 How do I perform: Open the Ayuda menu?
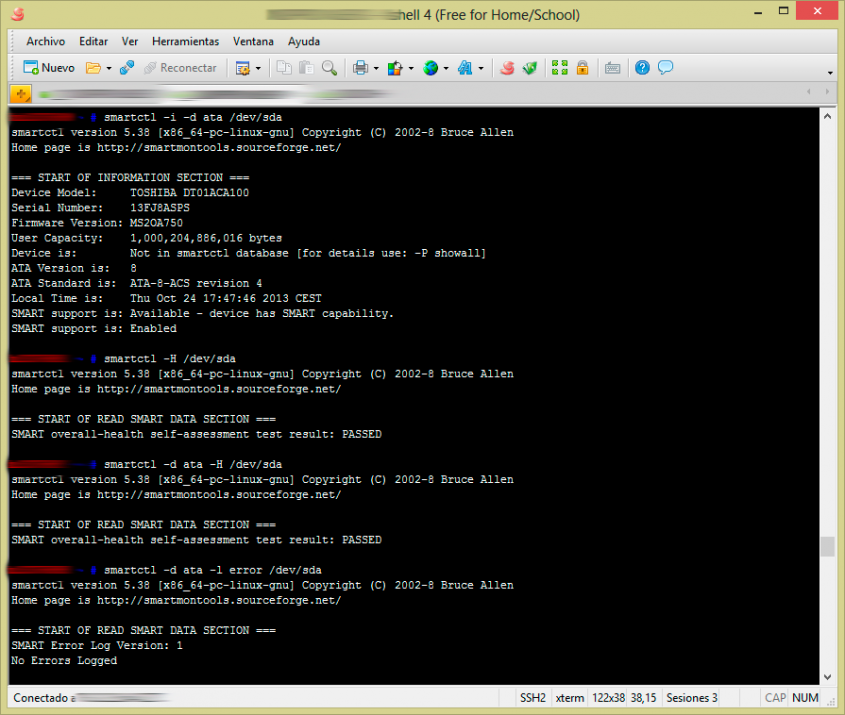point(304,41)
